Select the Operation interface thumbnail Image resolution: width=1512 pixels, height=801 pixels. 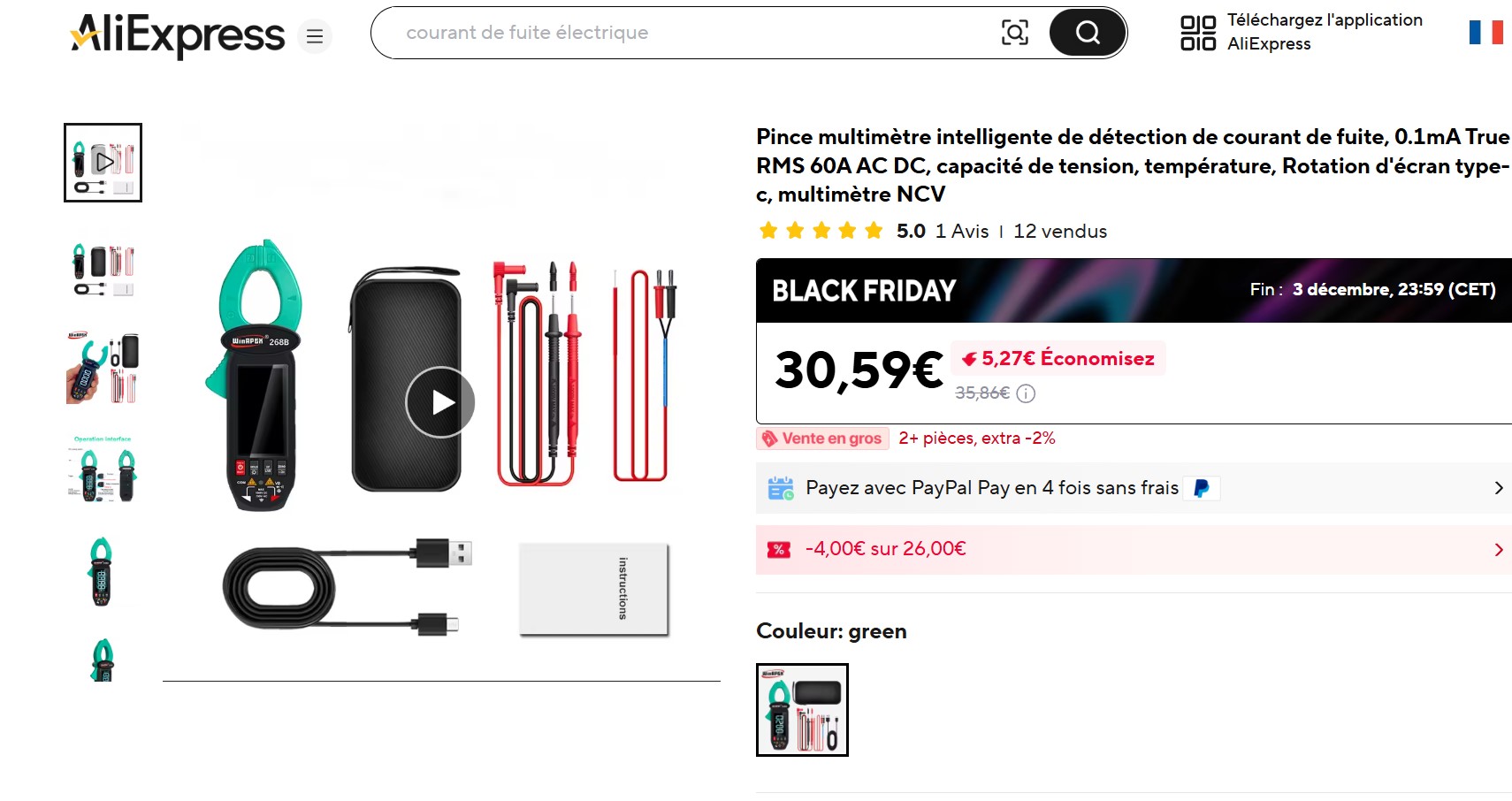103,469
